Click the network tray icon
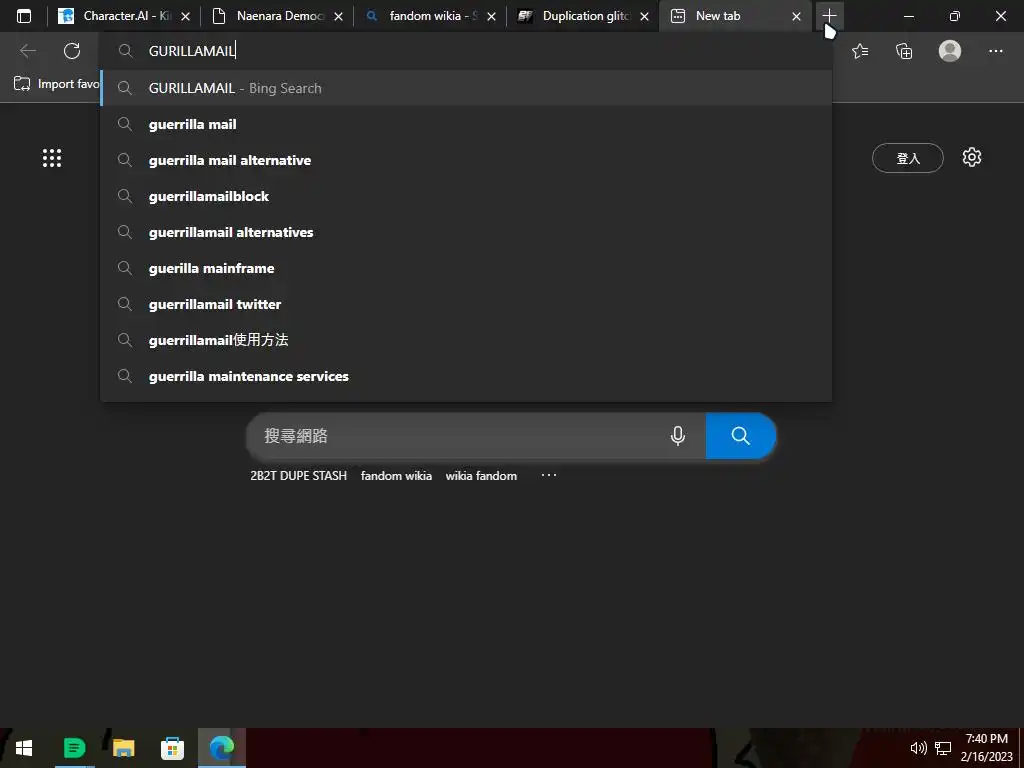The image size is (1024, 768). (x=942, y=748)
